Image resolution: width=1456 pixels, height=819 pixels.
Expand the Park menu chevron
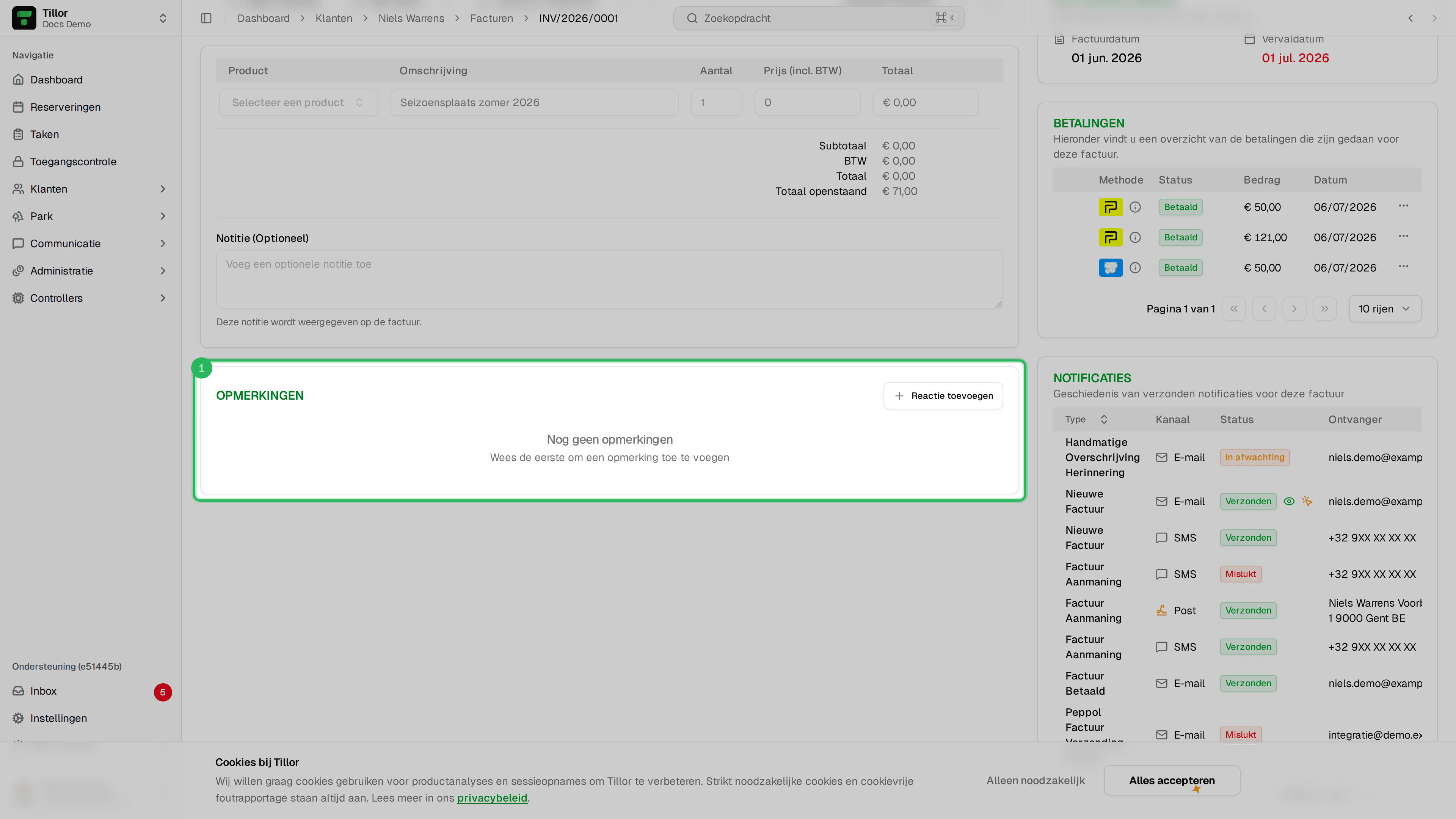pos(163,216)
